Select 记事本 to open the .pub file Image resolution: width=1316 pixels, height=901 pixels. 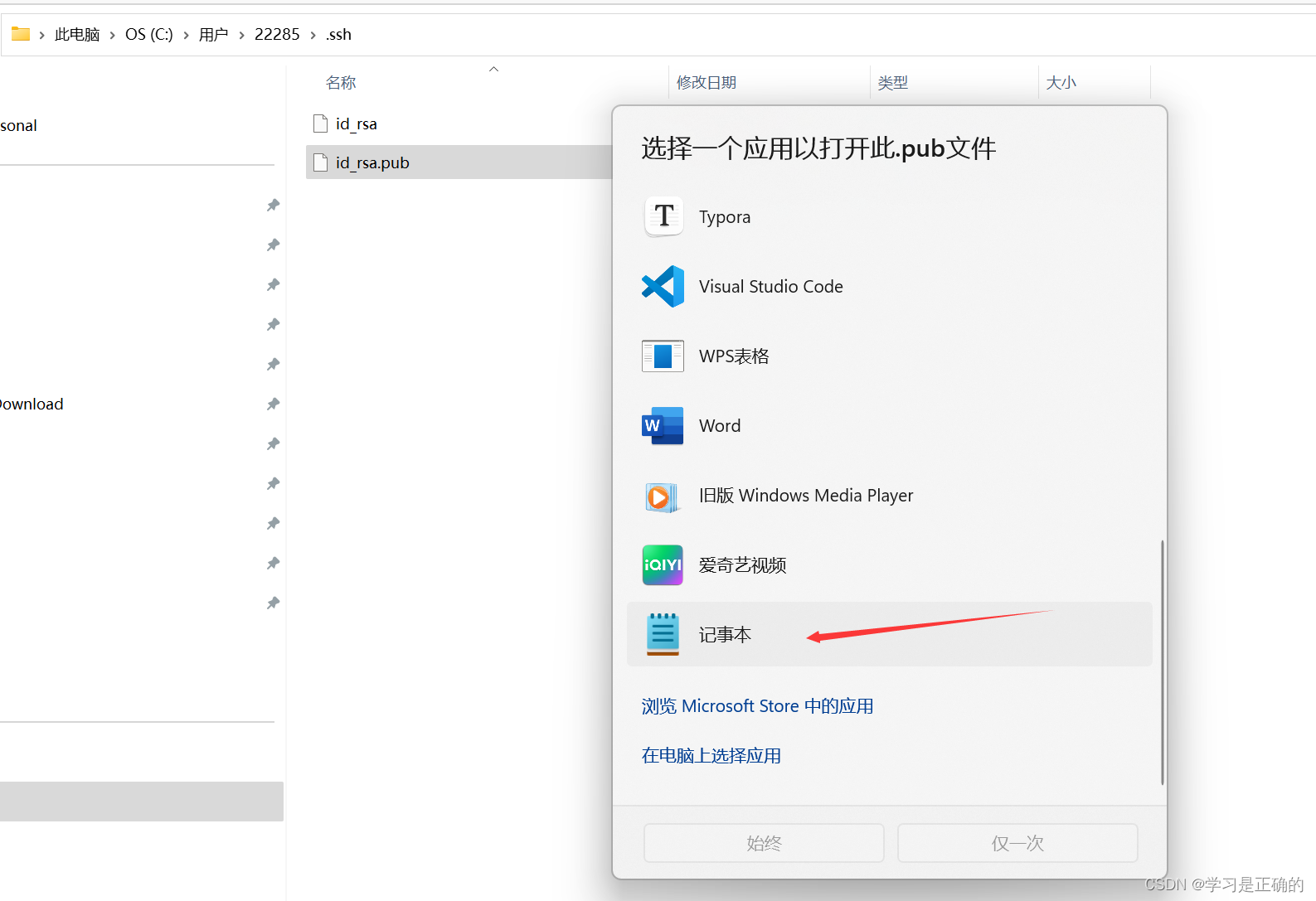(x=889, y=634)
